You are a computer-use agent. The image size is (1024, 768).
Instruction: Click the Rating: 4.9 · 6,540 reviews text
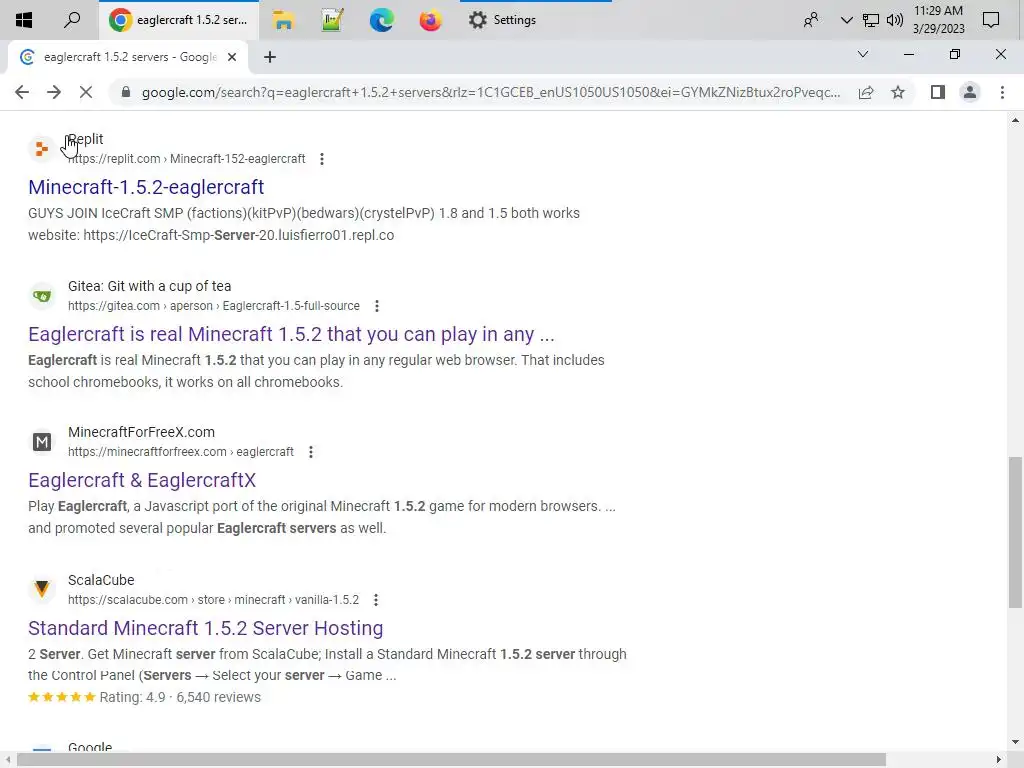[180, 697]
